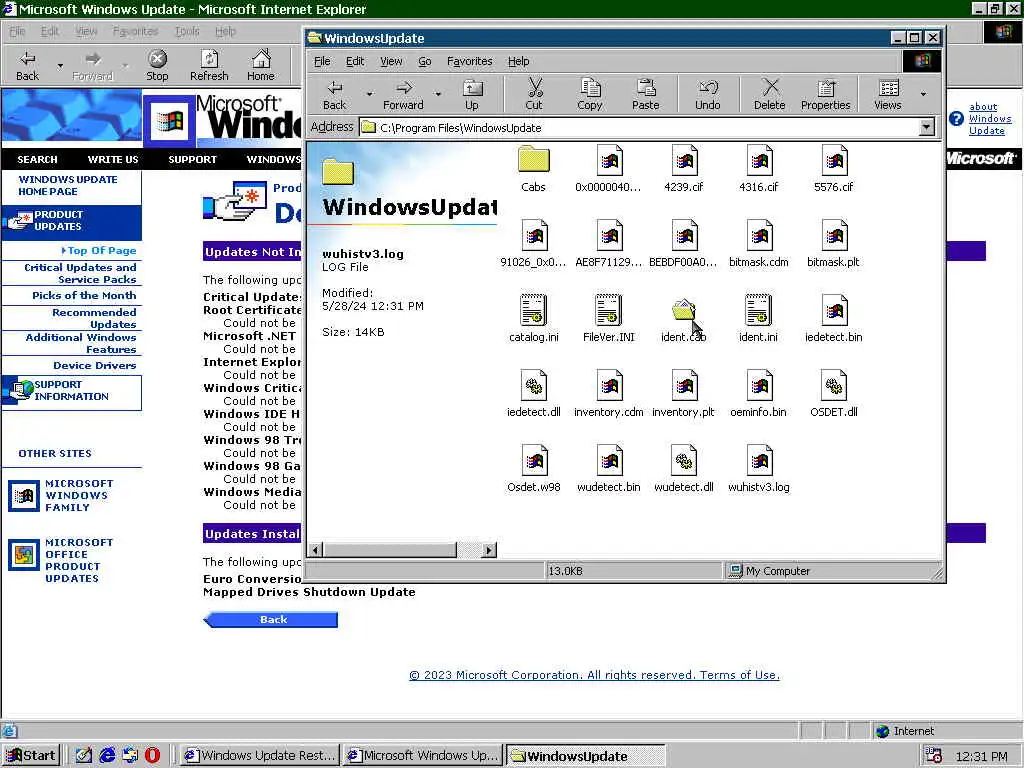The height and width of the screenshot is (768, 1024).
Task: Click Internet Explorer's Stop button
Action: [x=157, y=65]
